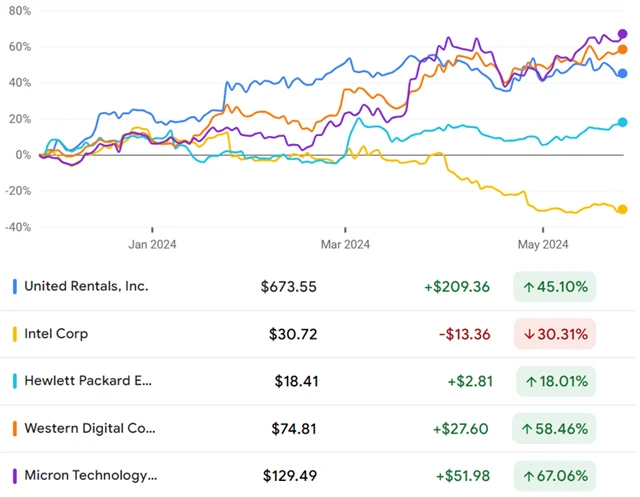This screenshot has height=497, width=640.
Task: Open the Western Digital Co... stock name
Action: click(90, 428)
